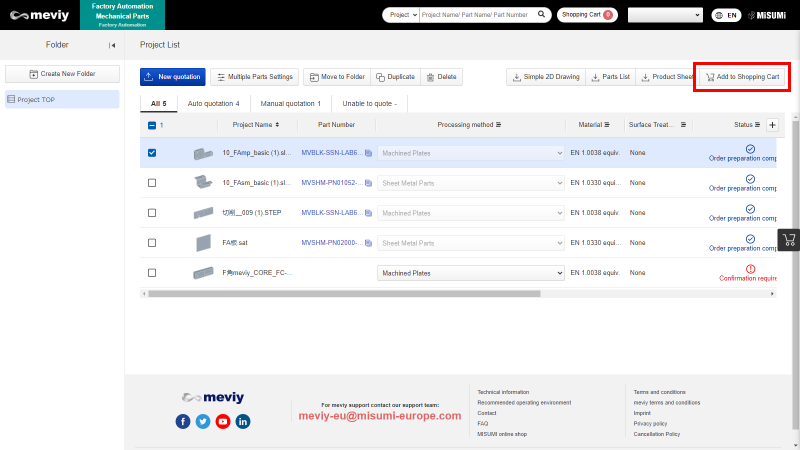This screenshot has height=450, width=800.
Task: Select the All 5 tab
Action: pyautogui.click(x=159, y=104)
